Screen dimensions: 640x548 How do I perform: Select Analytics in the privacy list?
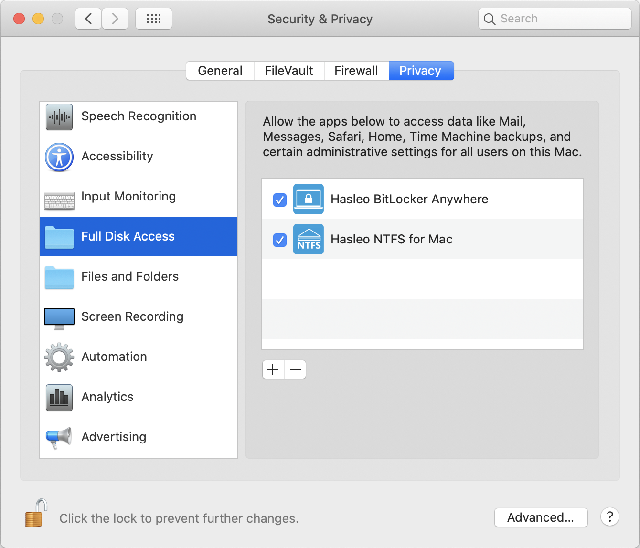pyautogui.click(x=138, y=397)
